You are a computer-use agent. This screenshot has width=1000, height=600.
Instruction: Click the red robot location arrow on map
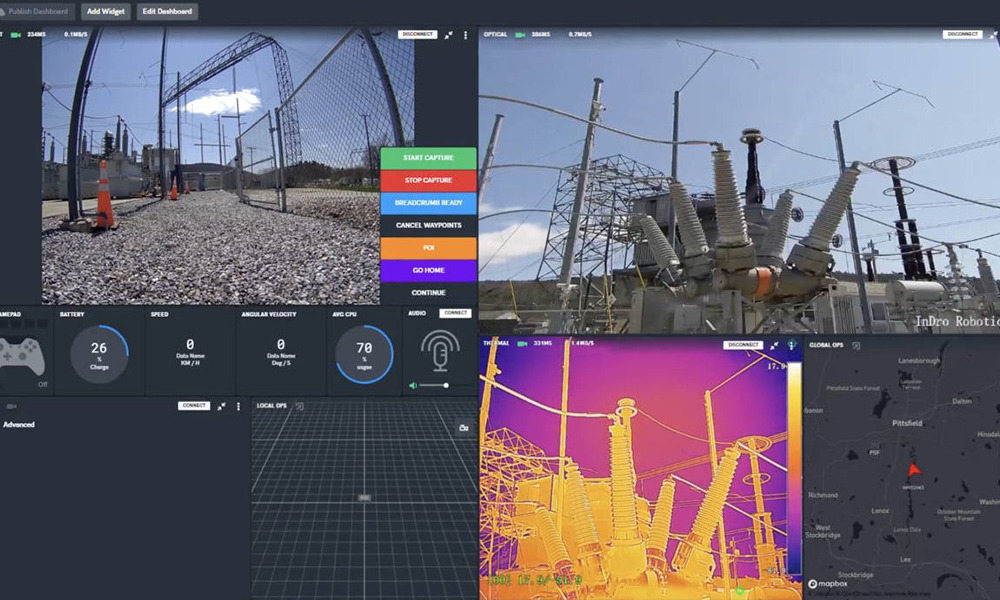pos(912,470)
